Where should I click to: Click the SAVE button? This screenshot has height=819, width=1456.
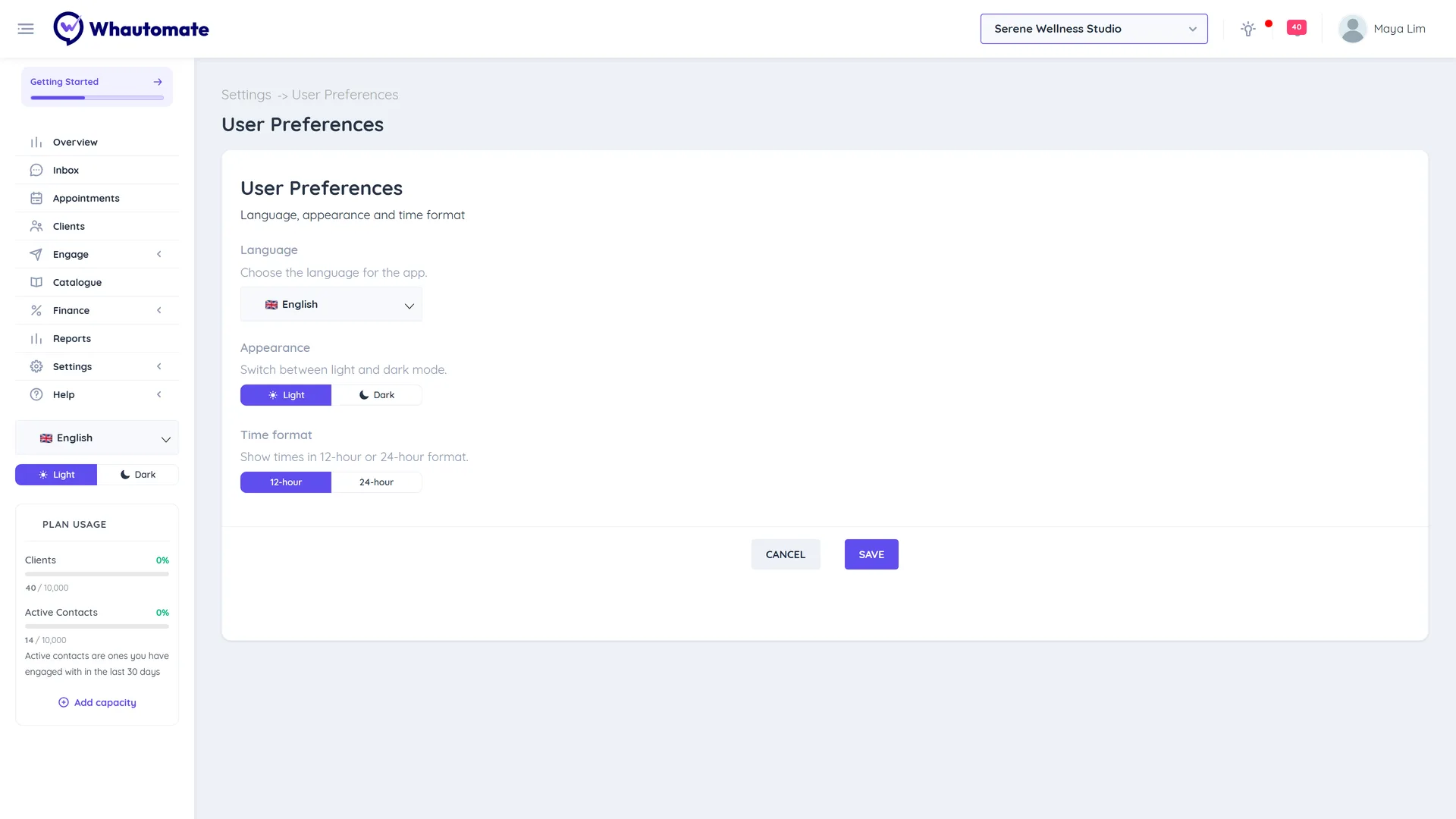click(871, 554)
